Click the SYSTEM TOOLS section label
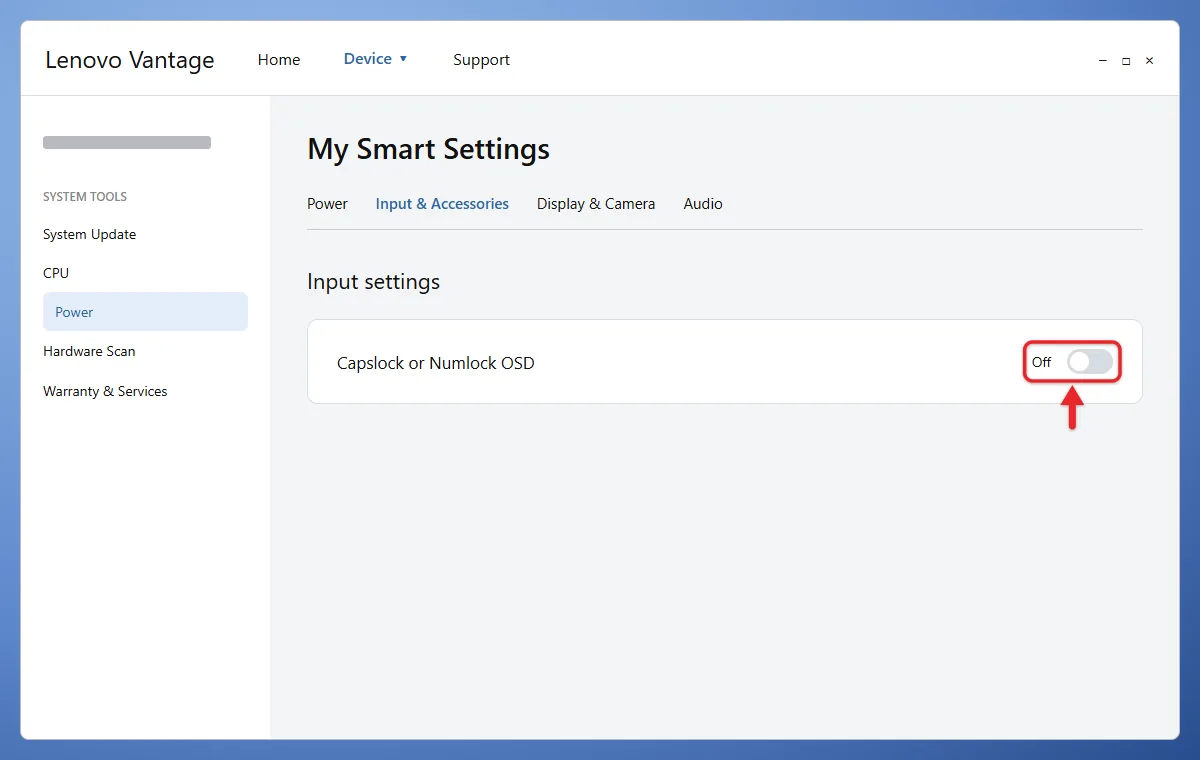Screen dimensions: 1200x760 click(85, 197)
